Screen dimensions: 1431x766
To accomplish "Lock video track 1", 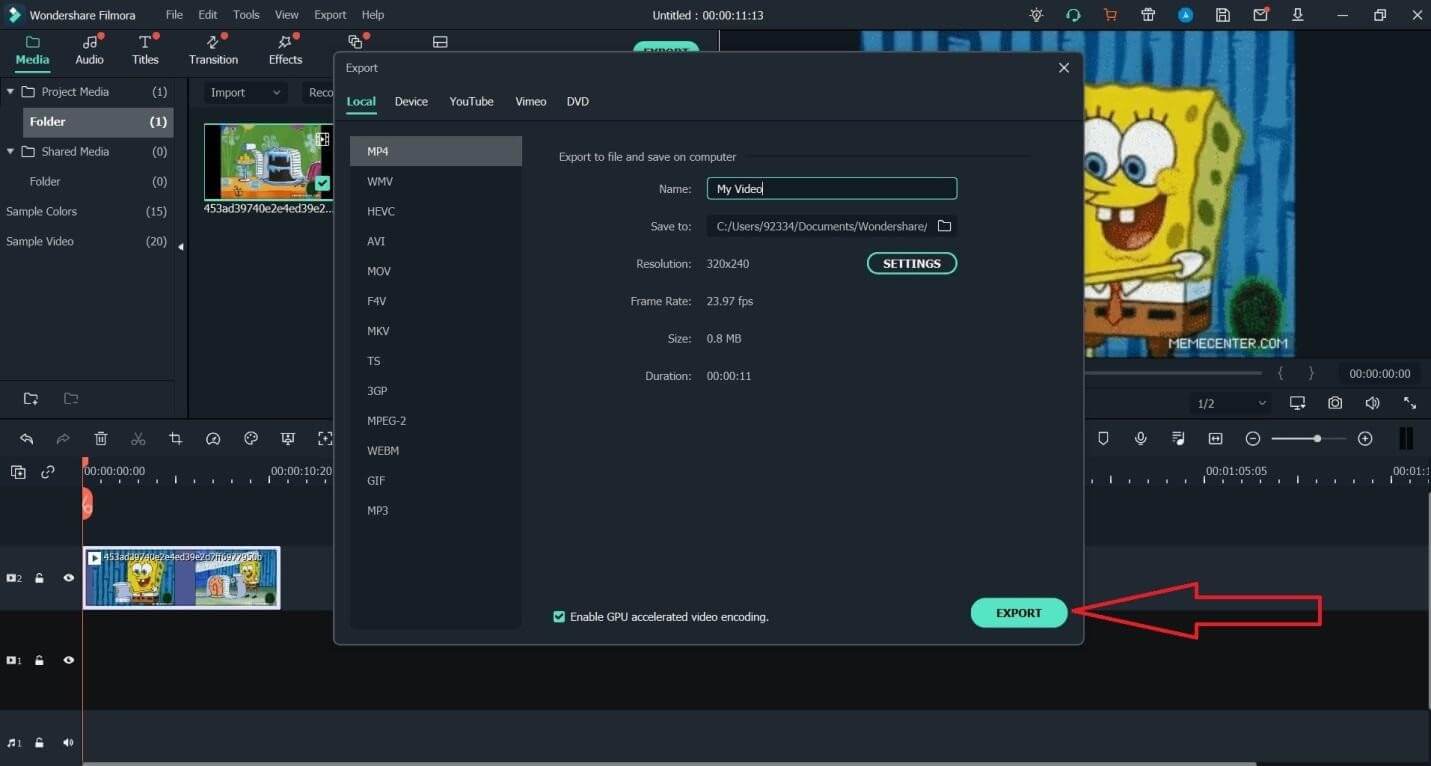I will pyautogui.click(x=40, y=661).
